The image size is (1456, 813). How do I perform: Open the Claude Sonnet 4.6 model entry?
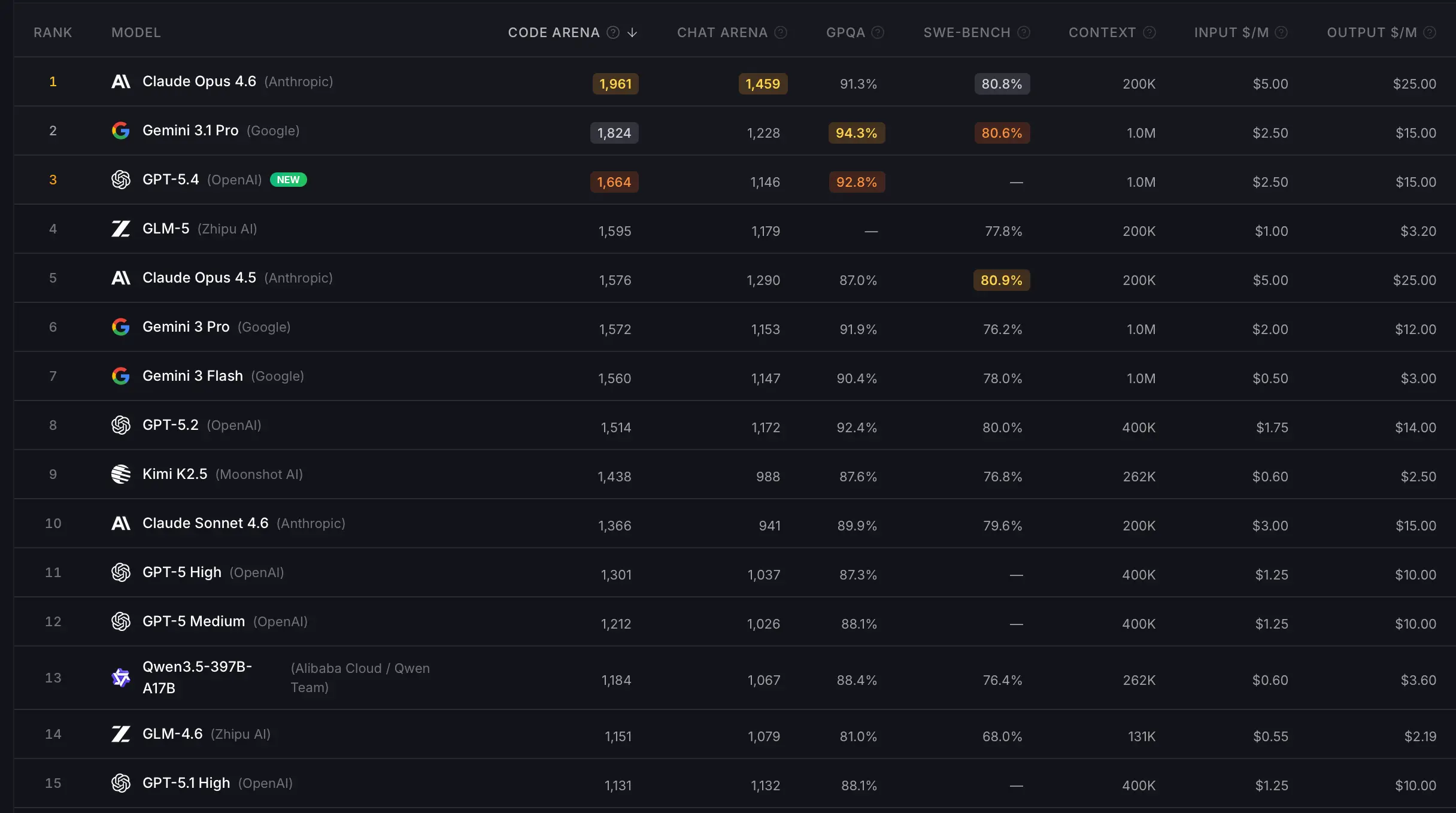point(205,523)
